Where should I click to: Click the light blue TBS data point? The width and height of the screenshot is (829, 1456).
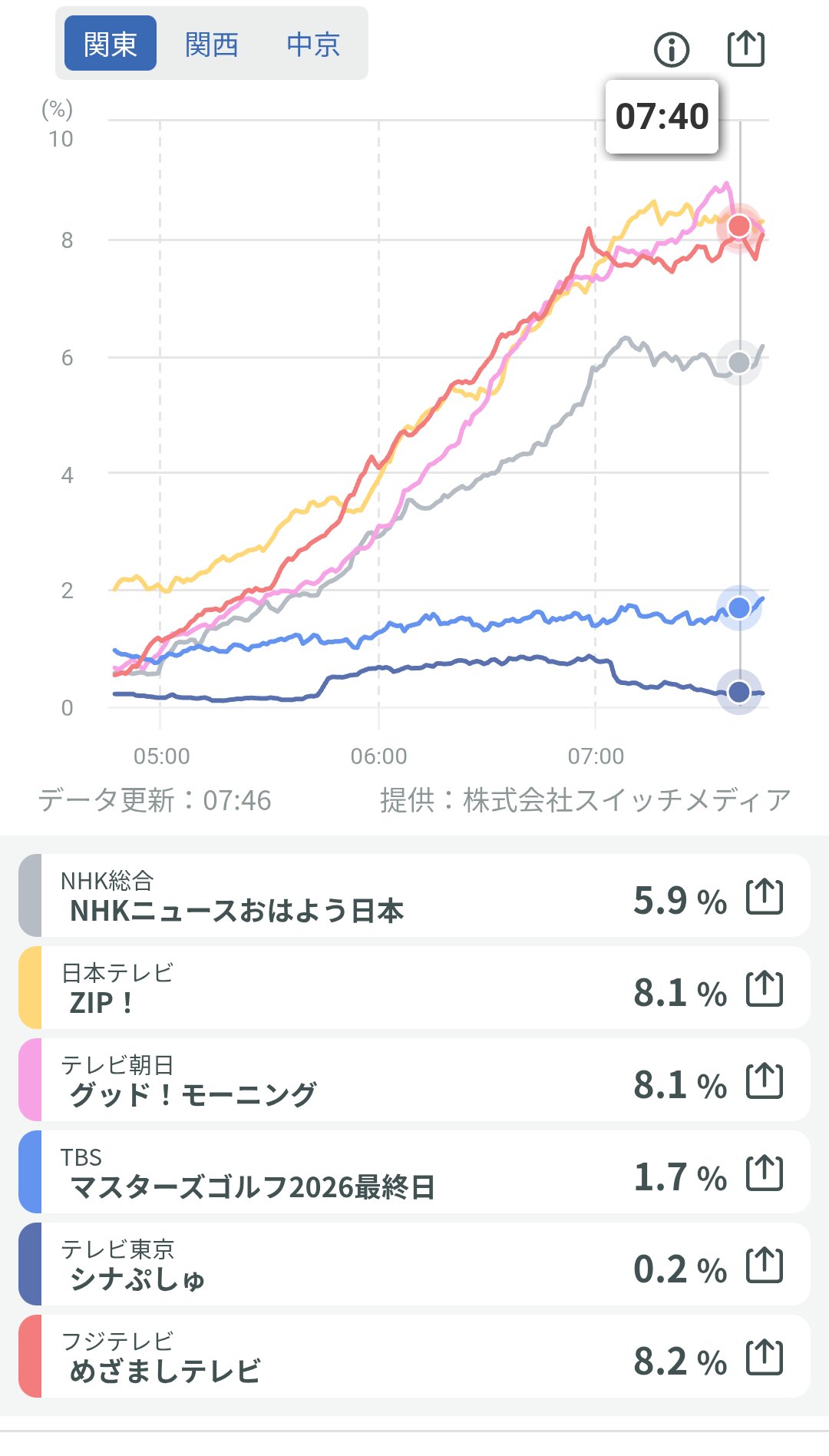(739, 608)
